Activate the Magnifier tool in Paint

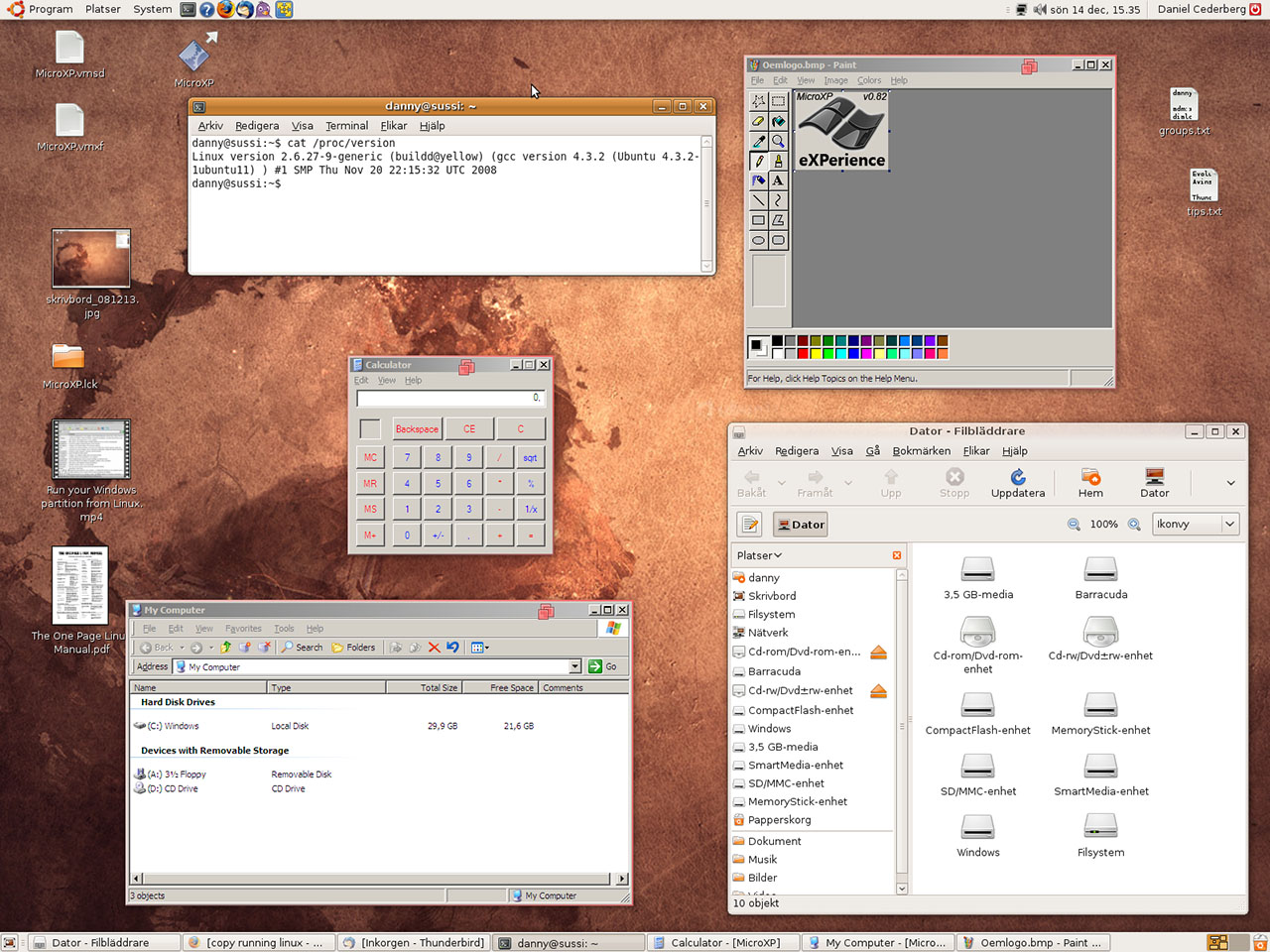[x=778, y=141]
